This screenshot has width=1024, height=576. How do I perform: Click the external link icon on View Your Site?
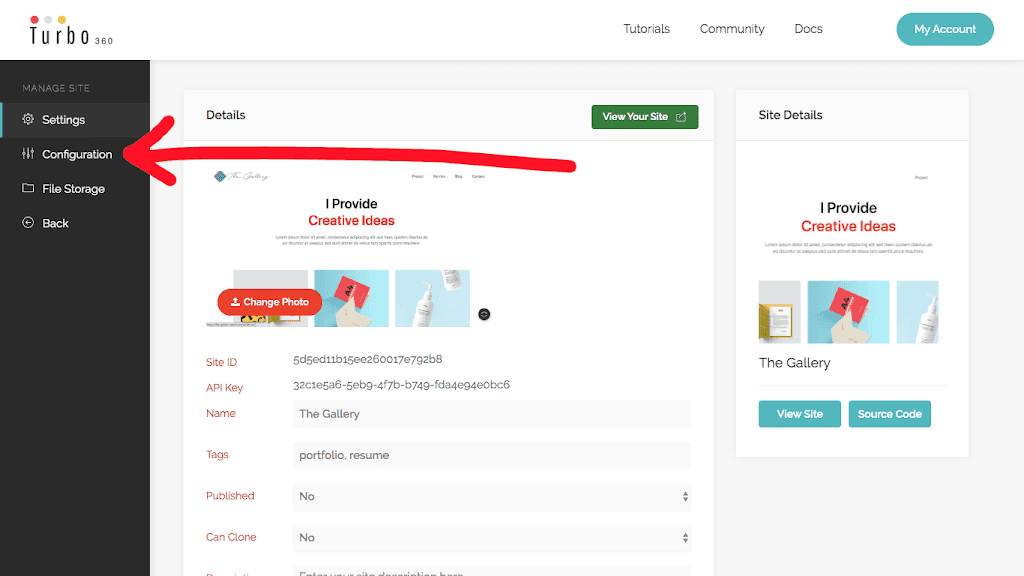tap(681, 117)
